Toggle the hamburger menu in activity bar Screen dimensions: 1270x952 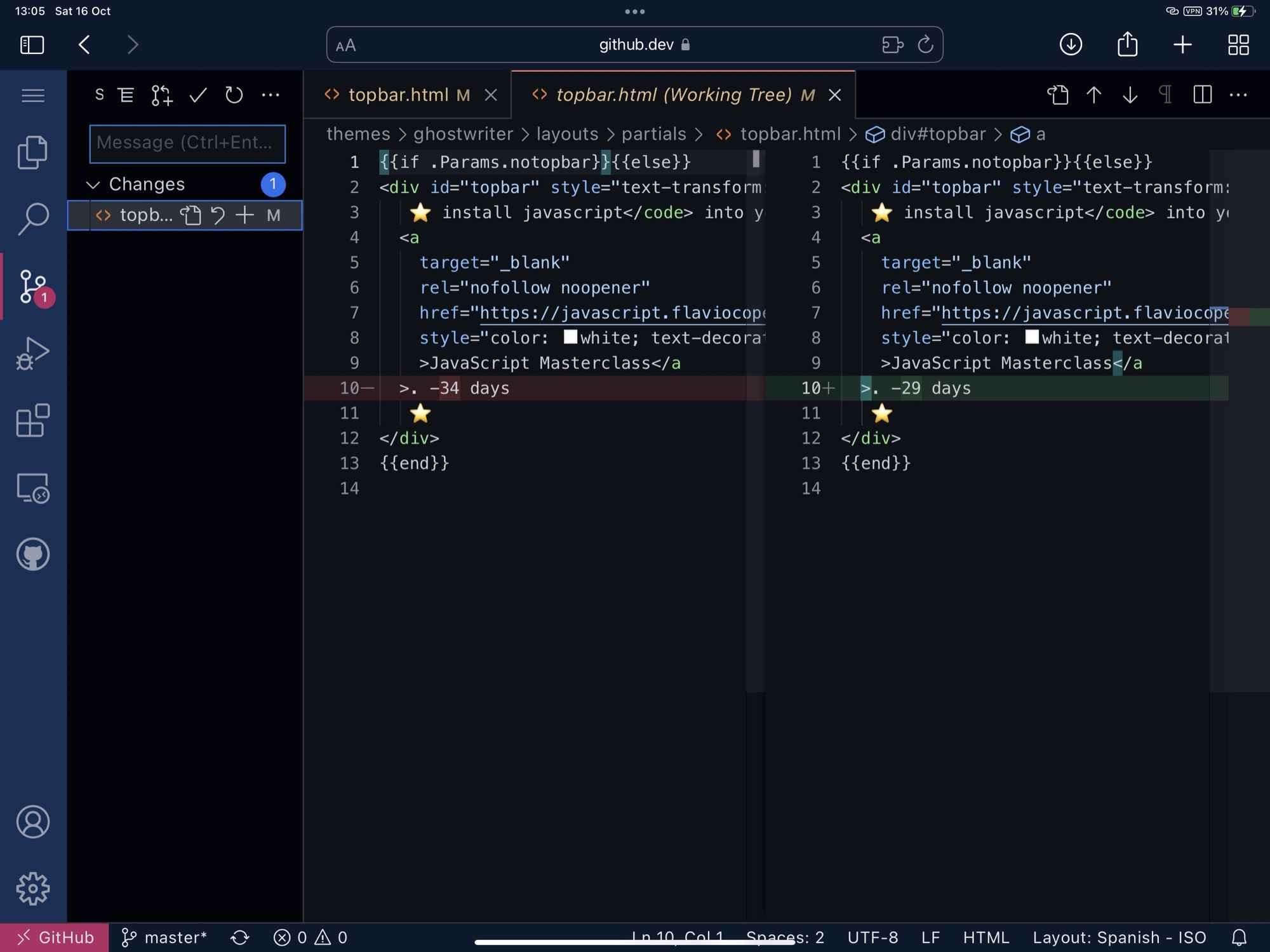[32, 95]
